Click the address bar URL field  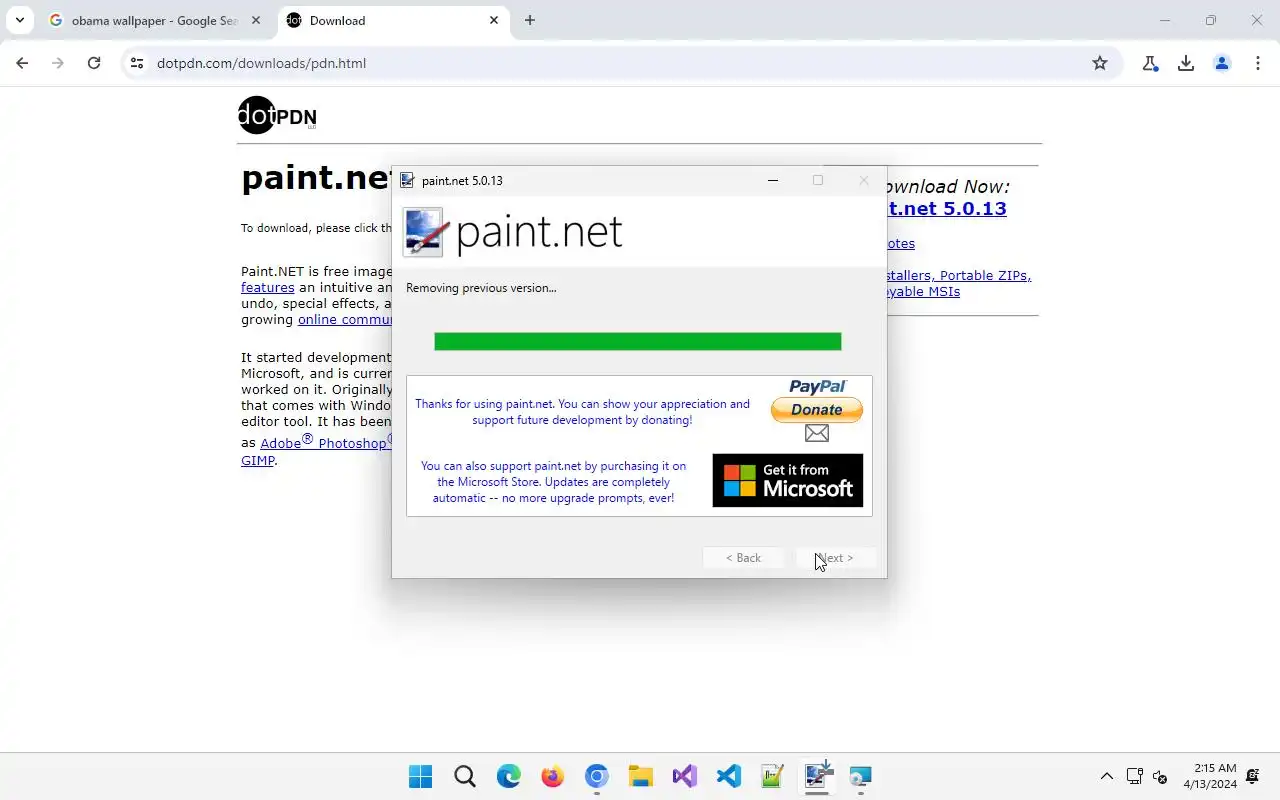(618, 63)
